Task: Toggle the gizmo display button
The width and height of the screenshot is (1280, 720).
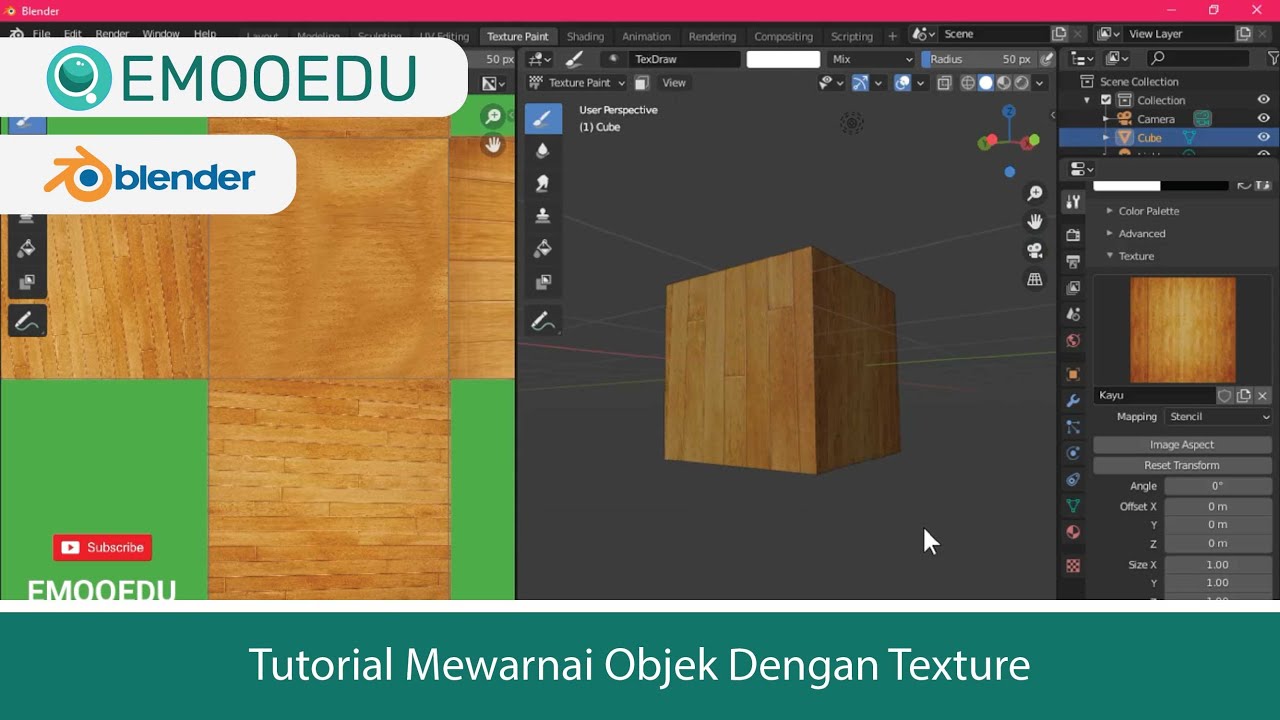Action: coord(860,83)
